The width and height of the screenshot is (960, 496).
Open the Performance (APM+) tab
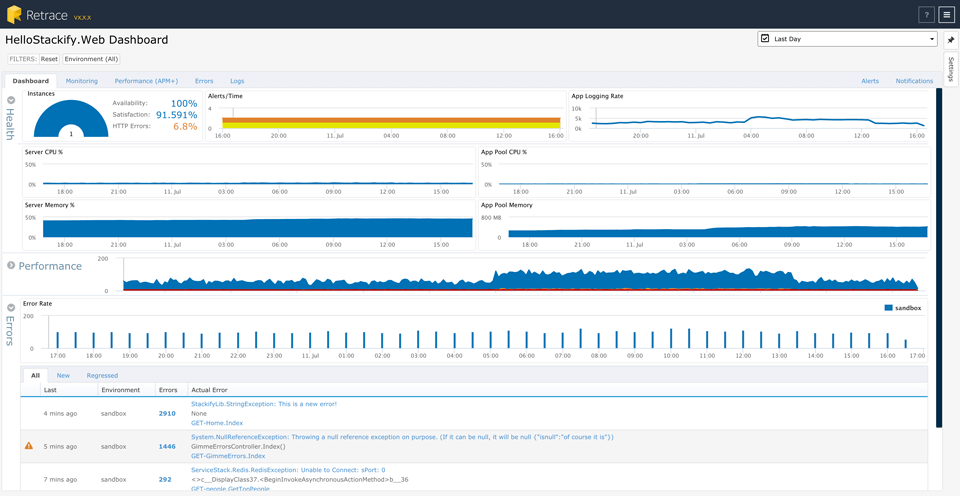click(x=146, y=81)
